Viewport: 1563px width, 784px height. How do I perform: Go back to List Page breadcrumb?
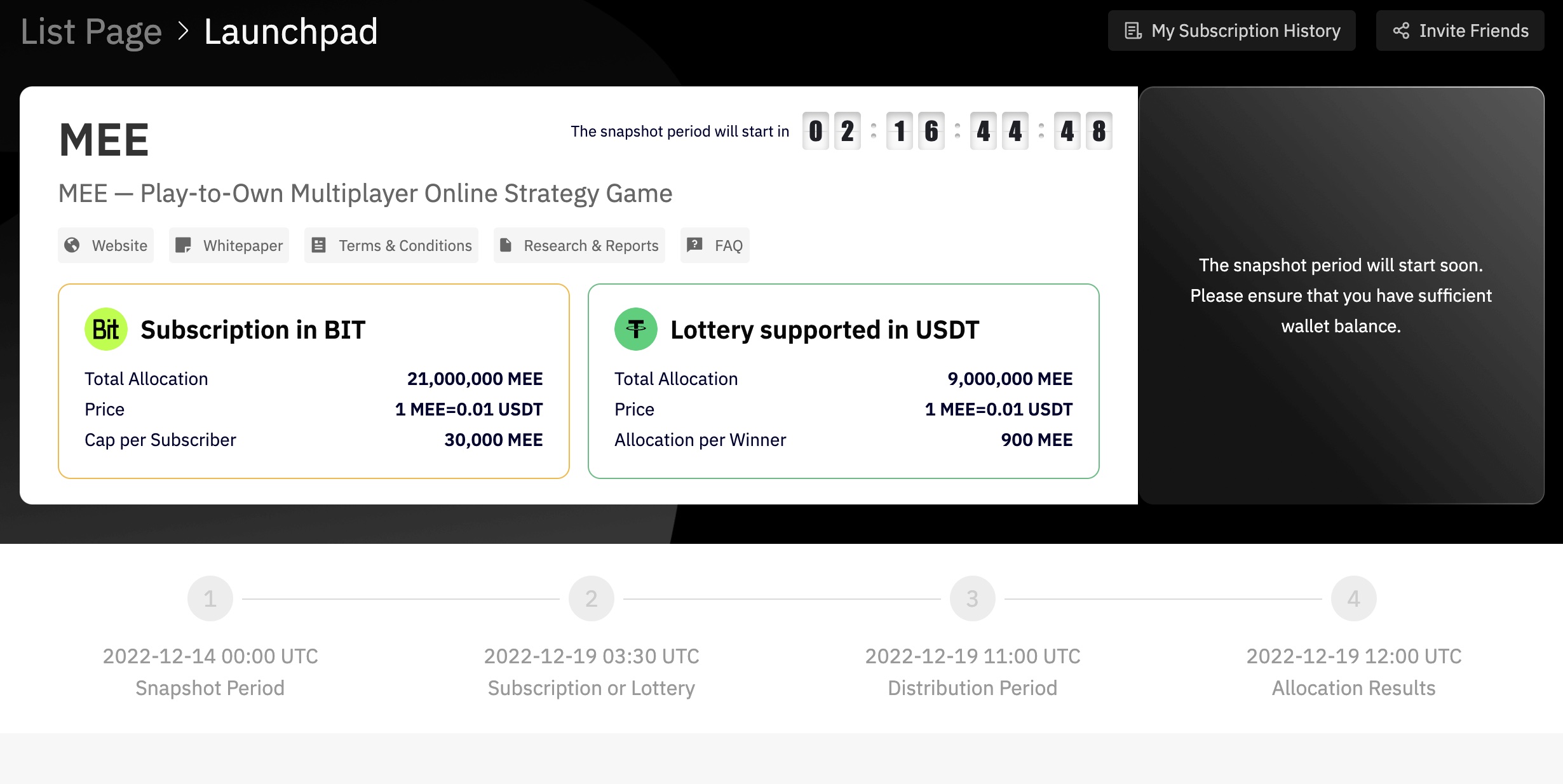tap(91, 32)
